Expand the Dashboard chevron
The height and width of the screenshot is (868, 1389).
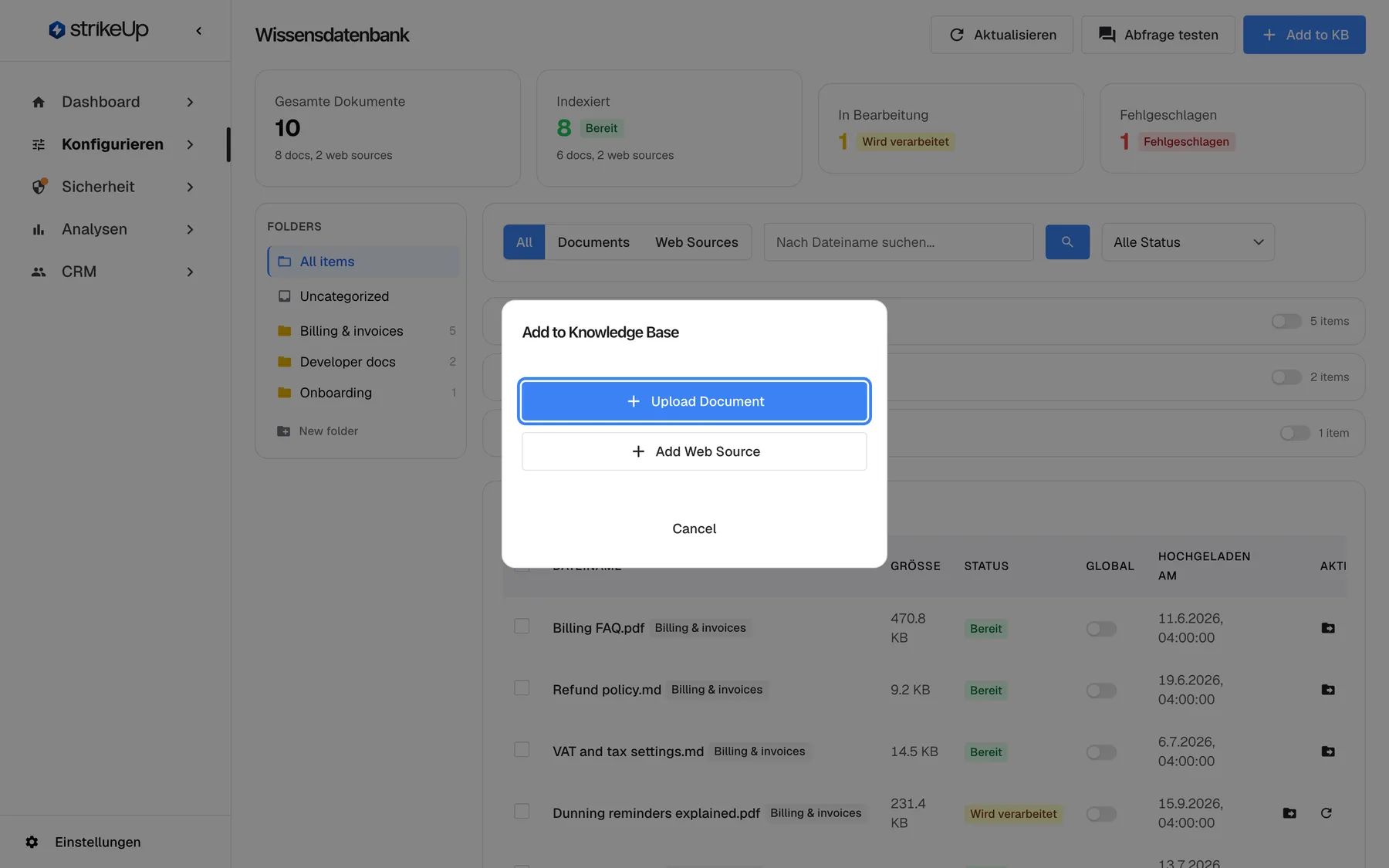pos(190,102)
